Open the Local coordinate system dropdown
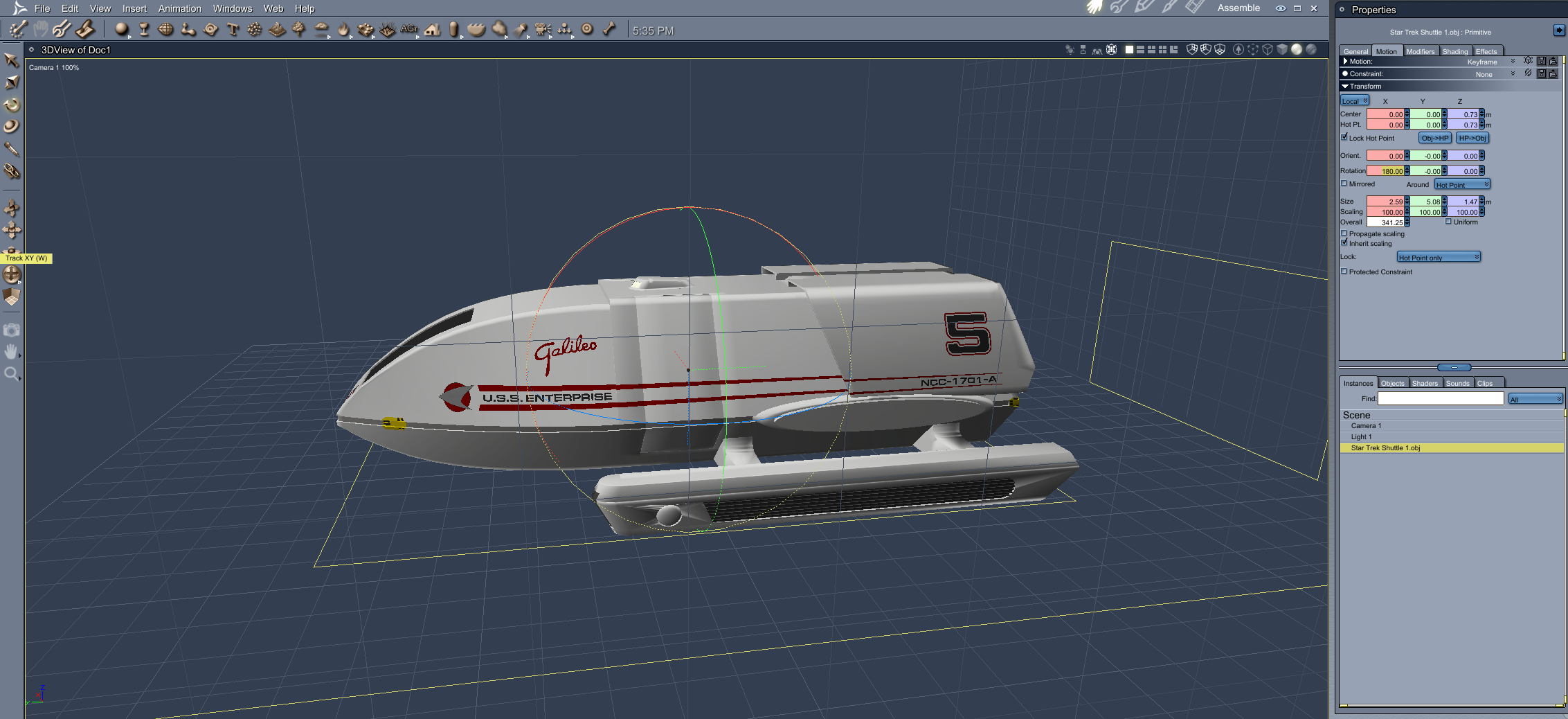Viewport: 1568px width, 719px height. click(1355, 100)
